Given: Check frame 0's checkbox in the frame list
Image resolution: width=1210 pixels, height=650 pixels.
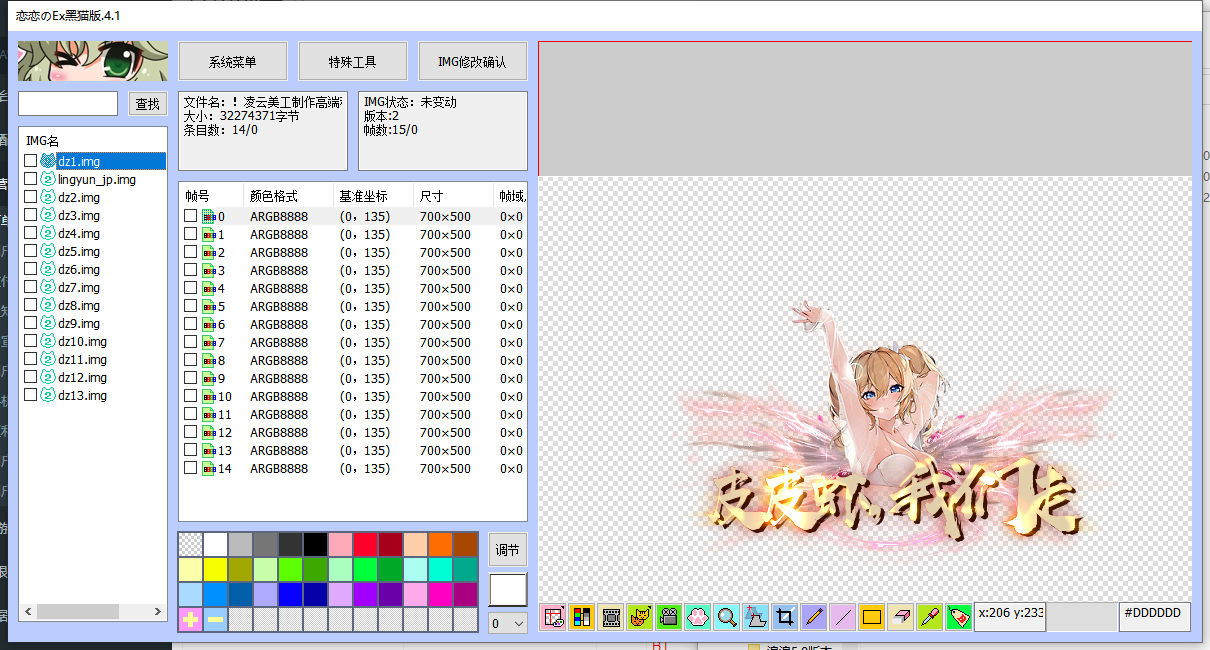Looking at the screenshot, I should tap(190, 215).
